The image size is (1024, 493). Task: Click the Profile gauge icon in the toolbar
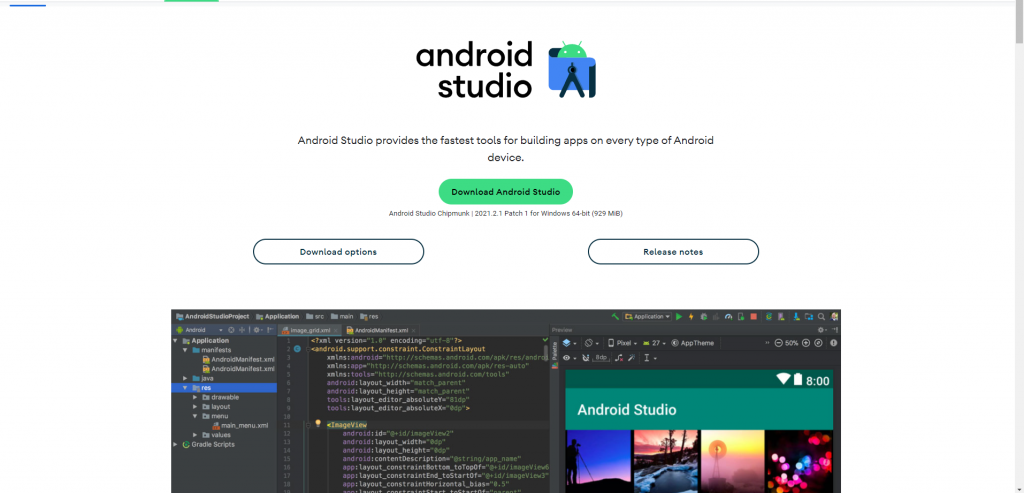728,317
